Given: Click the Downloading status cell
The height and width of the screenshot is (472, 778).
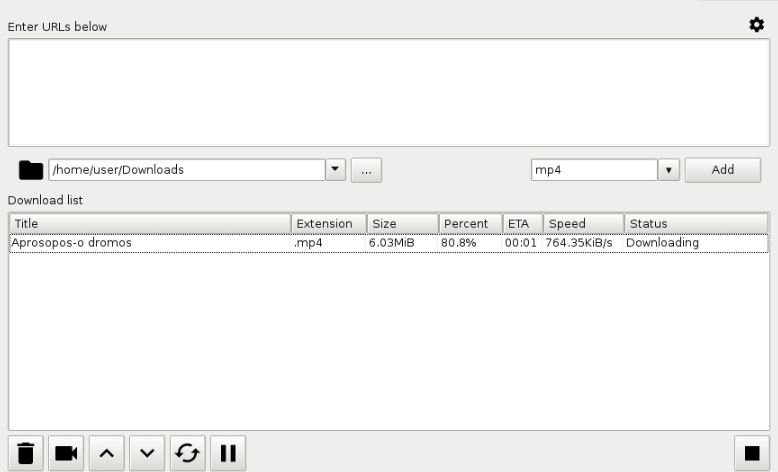Looking at the screenshot, I should pyautogui.click(x=662, y=243).
